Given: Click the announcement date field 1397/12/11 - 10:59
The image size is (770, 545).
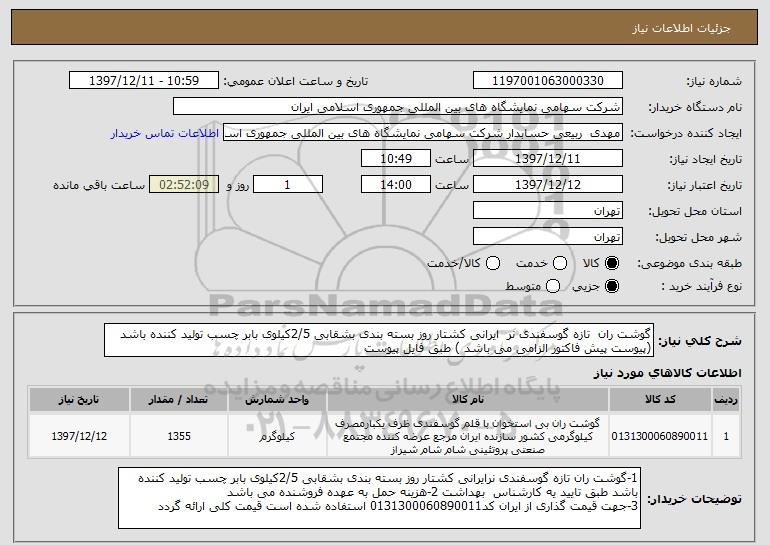Looking at the screenshot, I should [144, 81].
